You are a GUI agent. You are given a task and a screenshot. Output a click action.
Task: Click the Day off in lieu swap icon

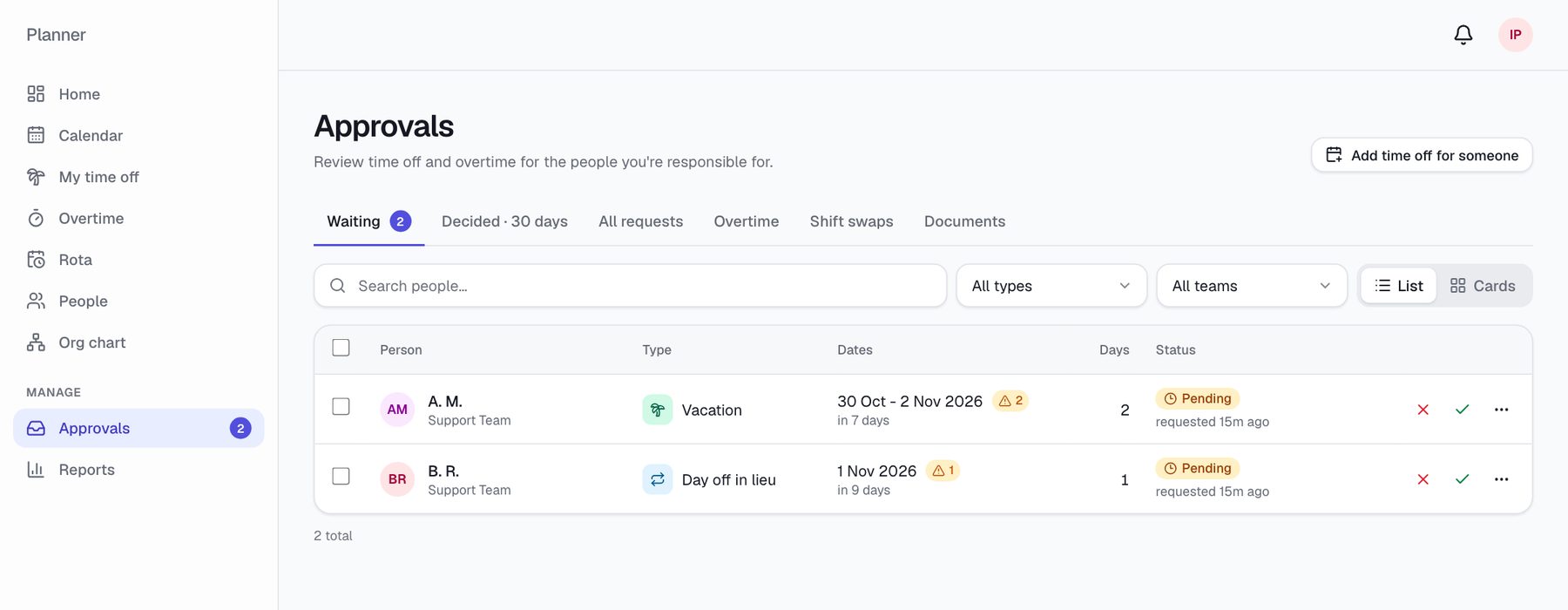pos(658,479)
